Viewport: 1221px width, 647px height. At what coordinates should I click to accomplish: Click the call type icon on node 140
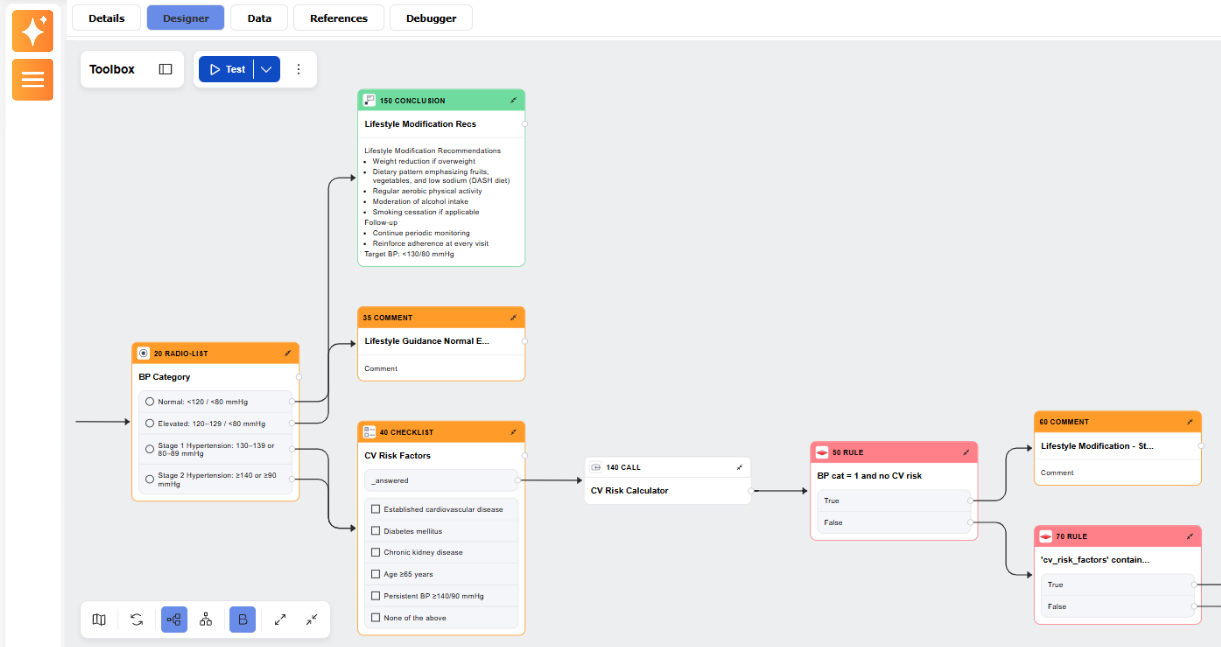tap(597, 467)
